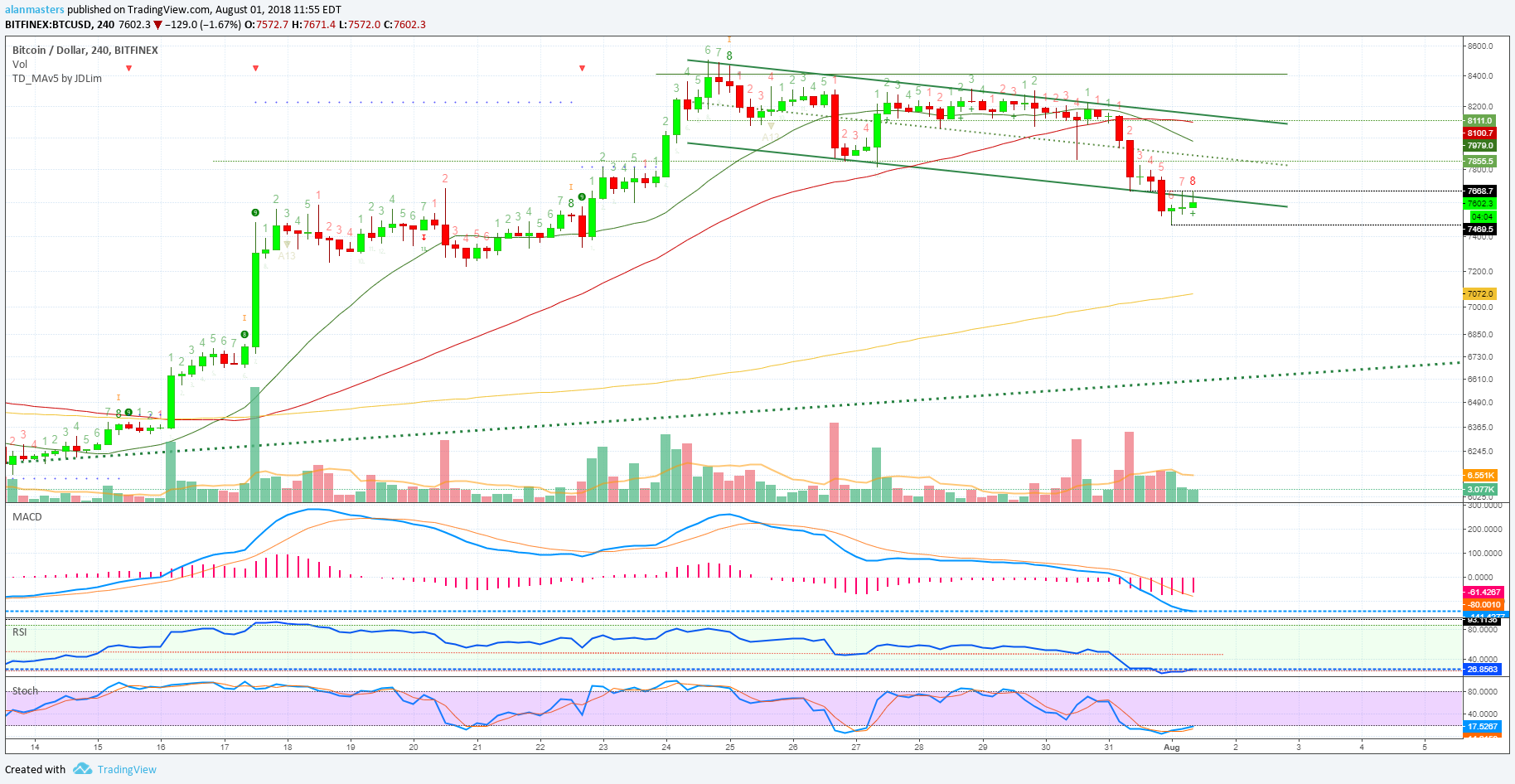
Task: Select the RSI value tag 26.8563
Action: coord(1482,669)
